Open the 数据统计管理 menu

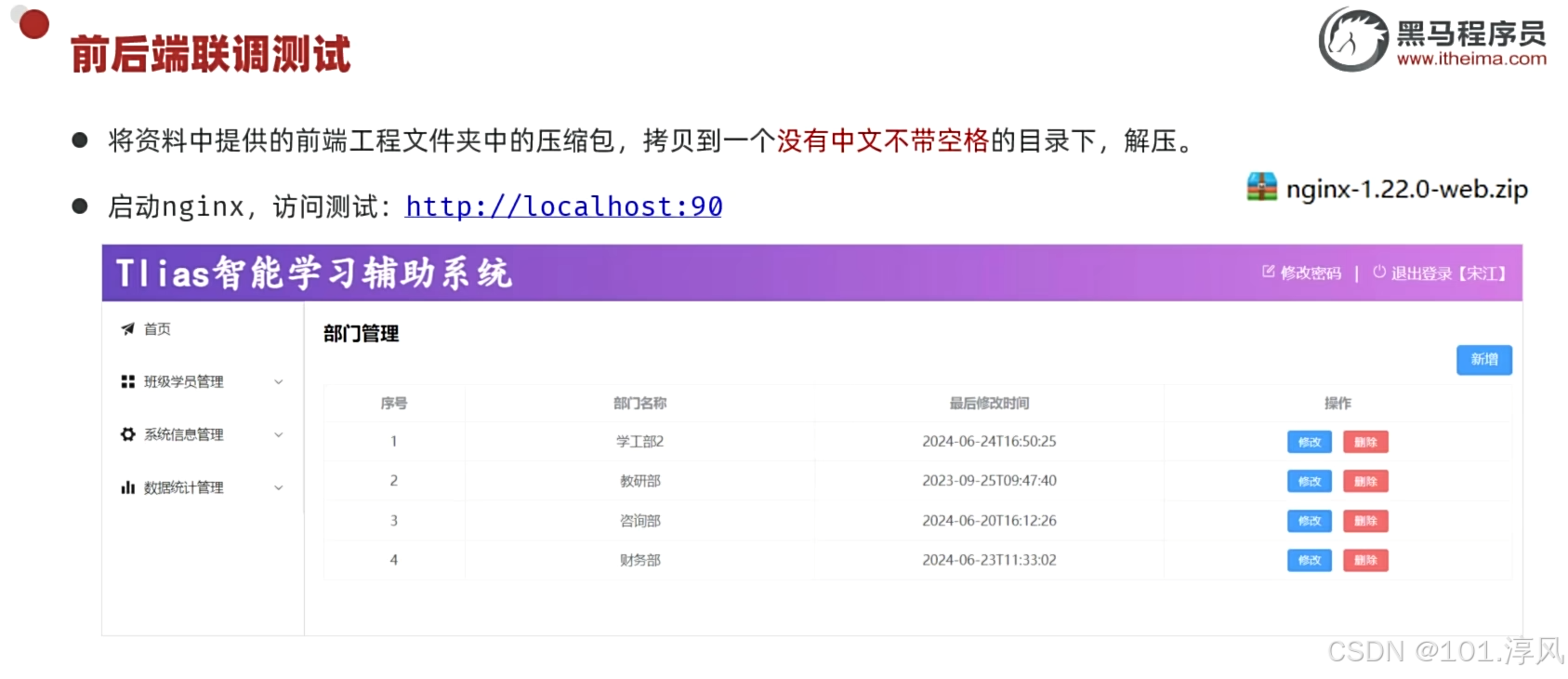(183, 488)
